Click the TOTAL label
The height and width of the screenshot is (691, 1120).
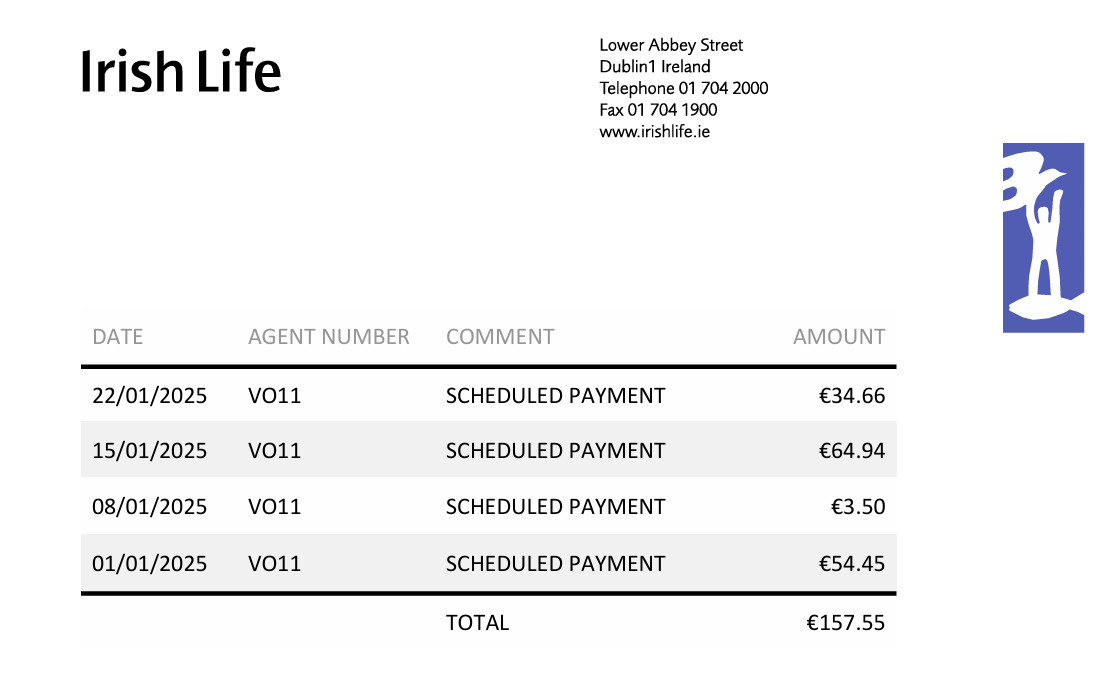[x=477, y=623]
